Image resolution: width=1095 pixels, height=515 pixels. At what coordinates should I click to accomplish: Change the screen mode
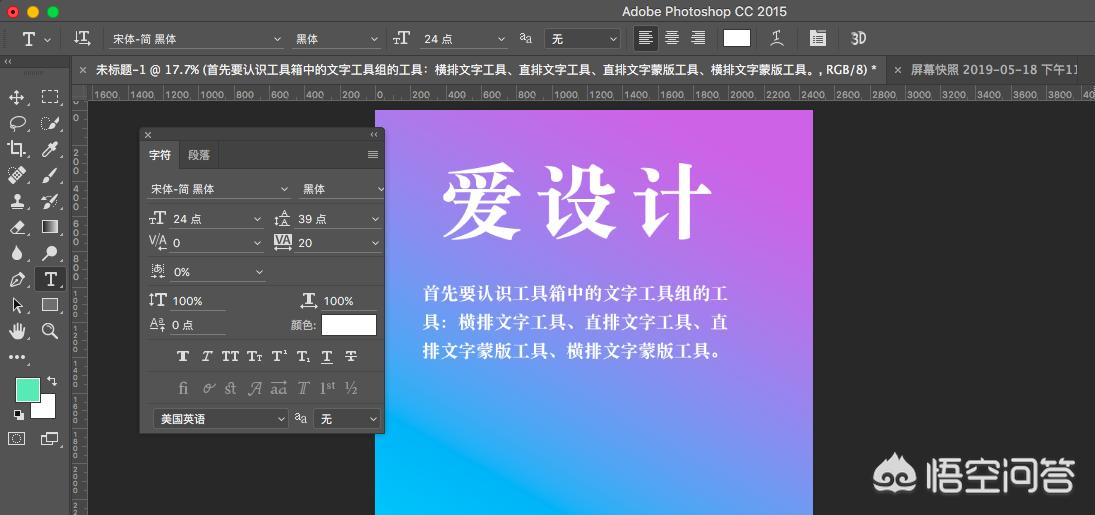point(50,439)
